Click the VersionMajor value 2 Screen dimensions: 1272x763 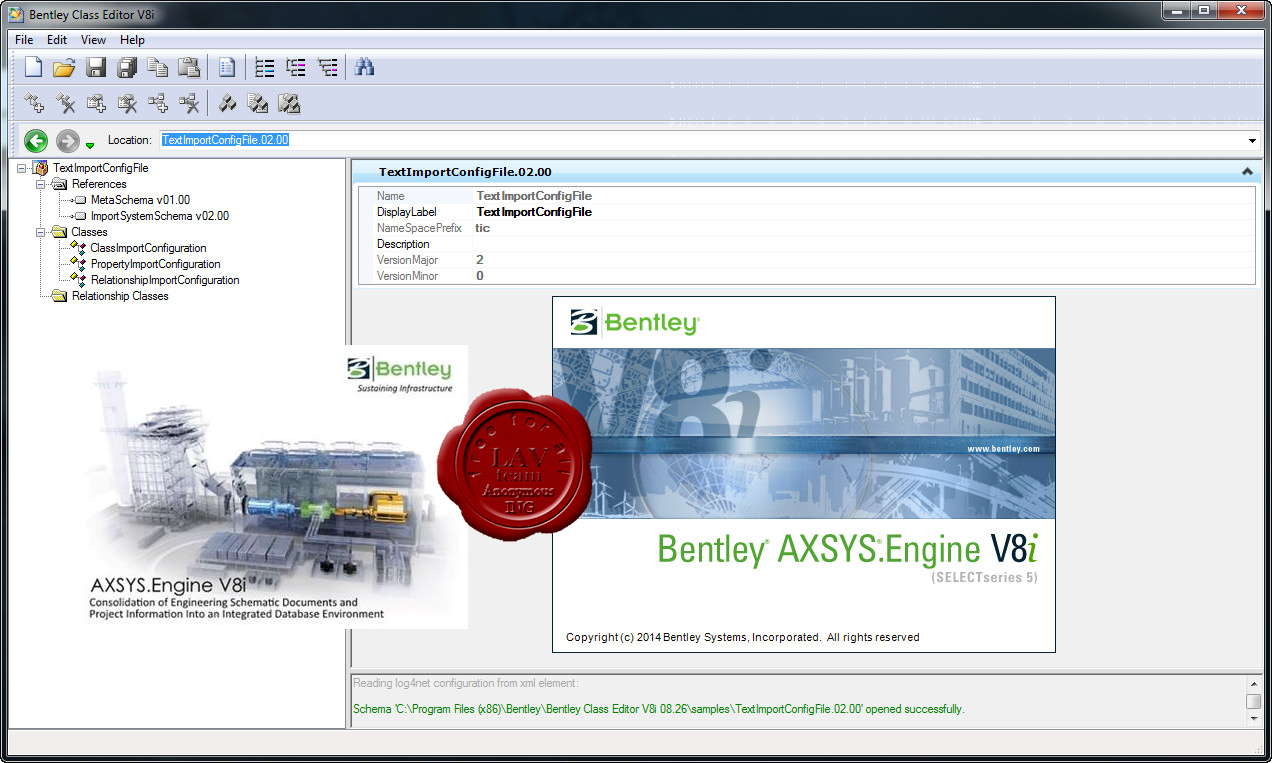[x=480, y=260]
